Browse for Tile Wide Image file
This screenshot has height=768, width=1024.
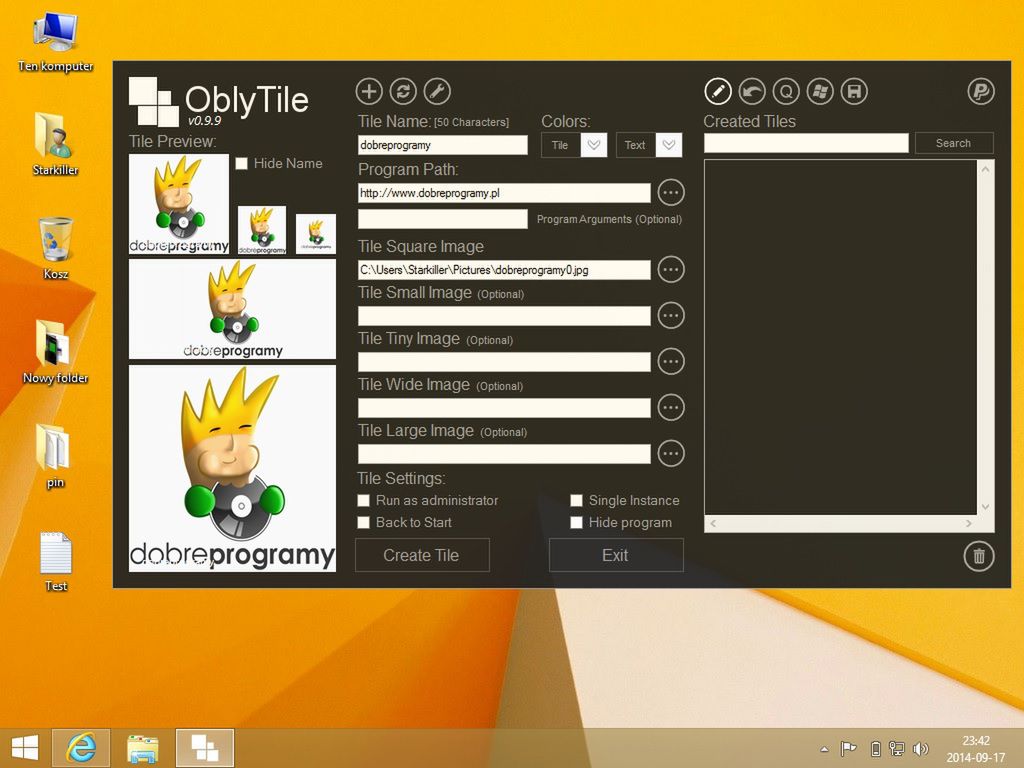[x=671, y=408]
